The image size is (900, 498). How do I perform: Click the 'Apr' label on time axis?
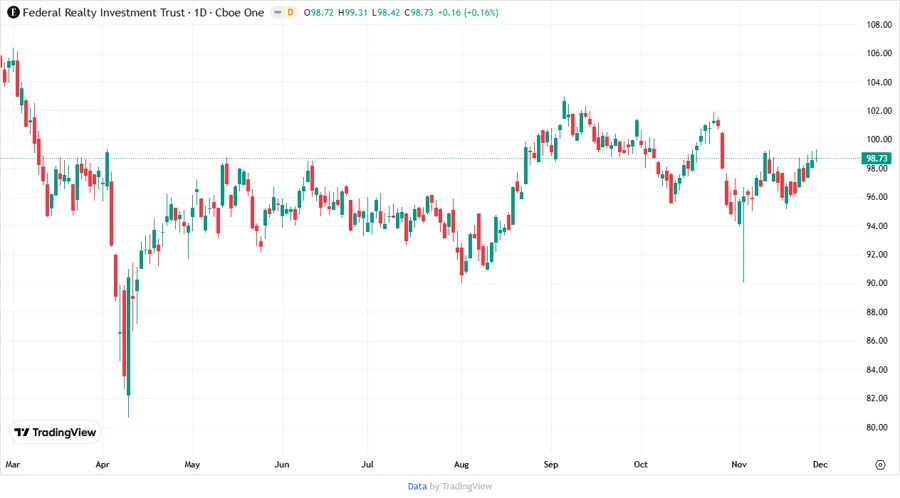click(x=102, y=464)
